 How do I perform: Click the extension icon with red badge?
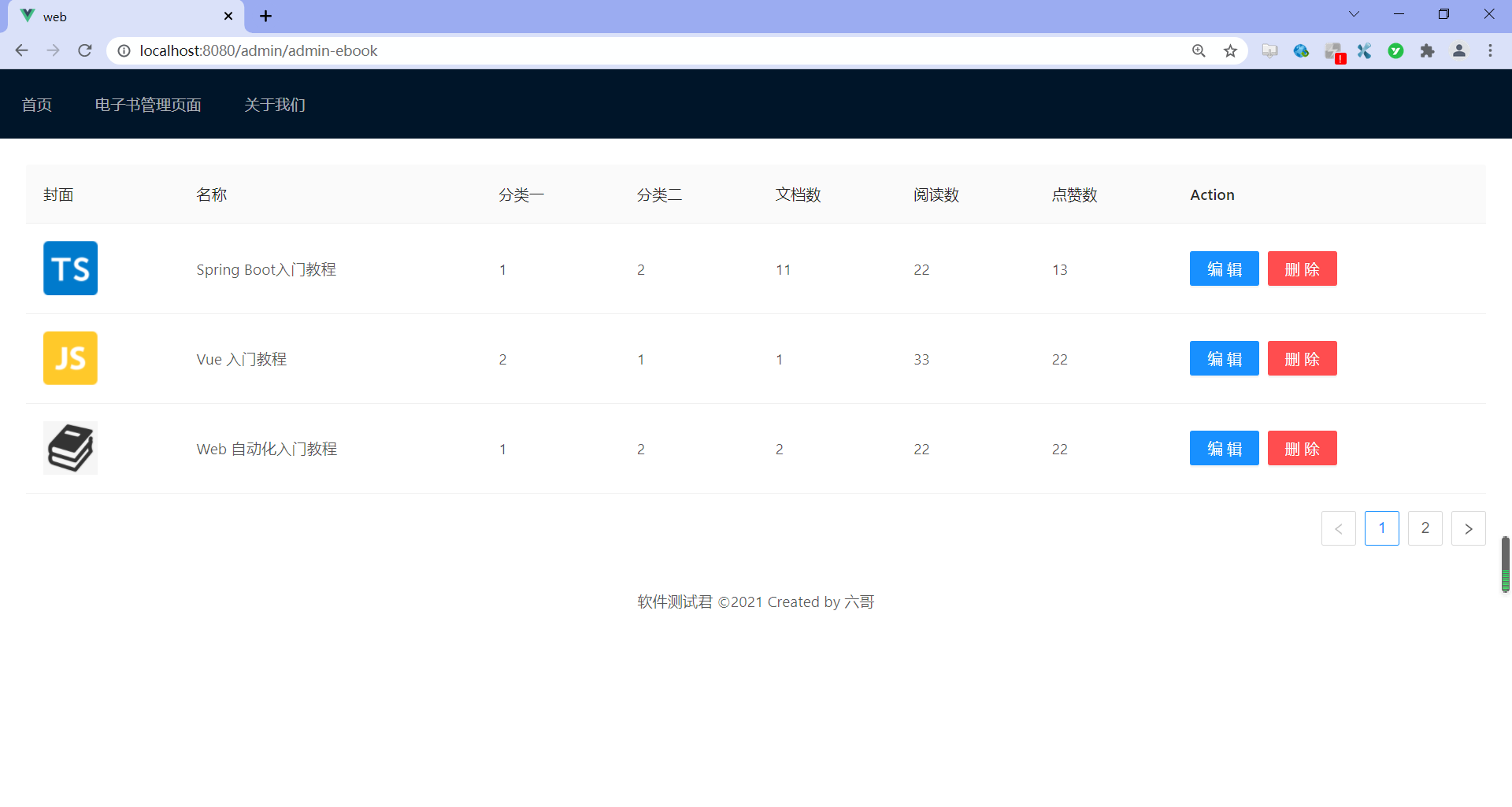(1334, 52)
